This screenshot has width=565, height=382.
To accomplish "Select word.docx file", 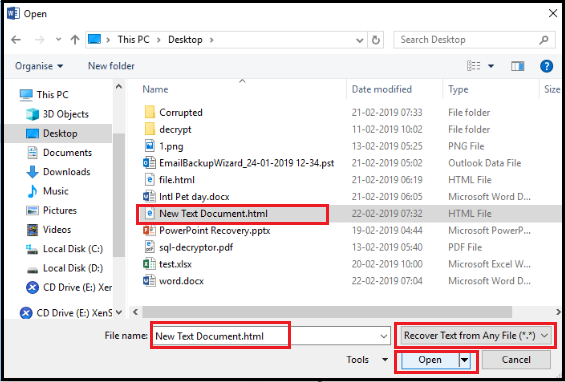I will coord(181,281).
